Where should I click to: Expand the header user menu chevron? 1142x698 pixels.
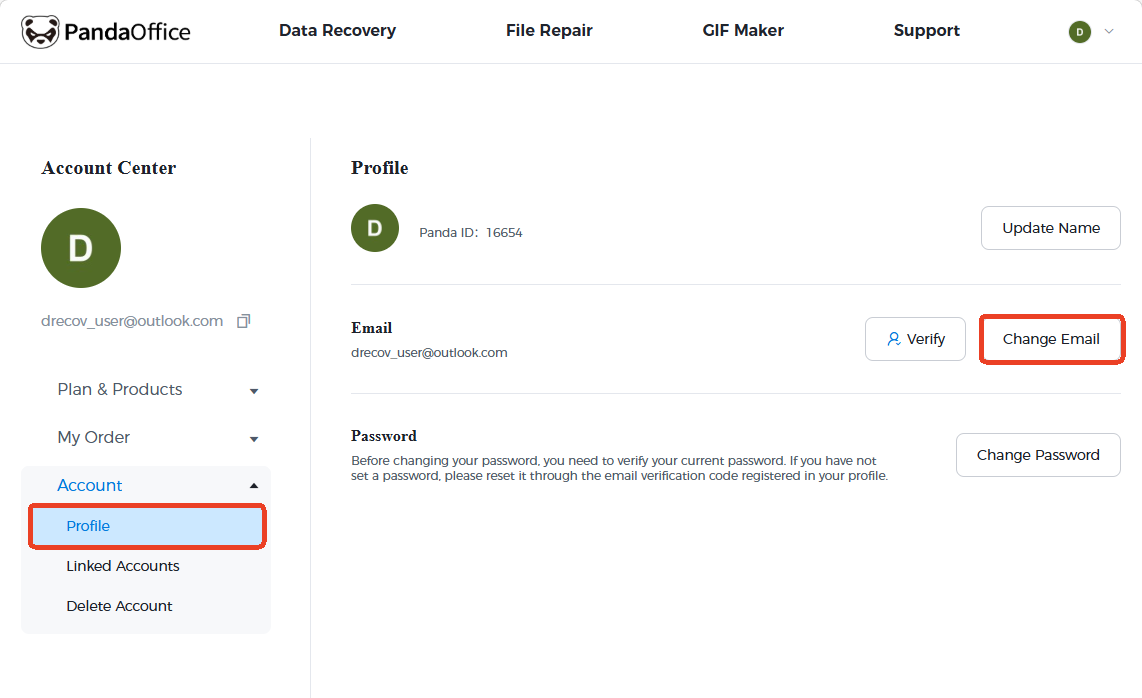click(x=1108, y=32)
